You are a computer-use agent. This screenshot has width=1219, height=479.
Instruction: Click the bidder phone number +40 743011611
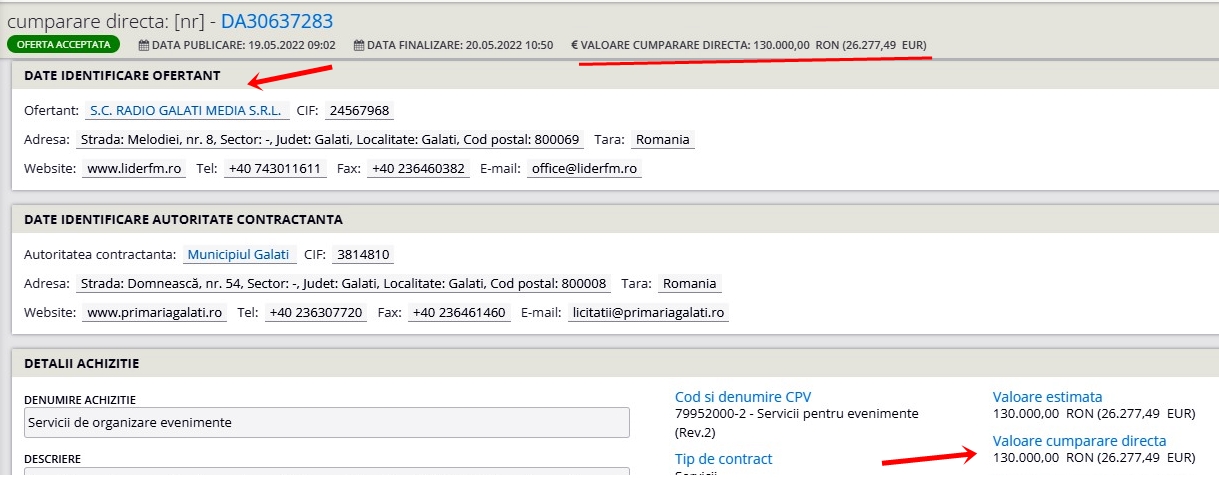coord(275,169)
